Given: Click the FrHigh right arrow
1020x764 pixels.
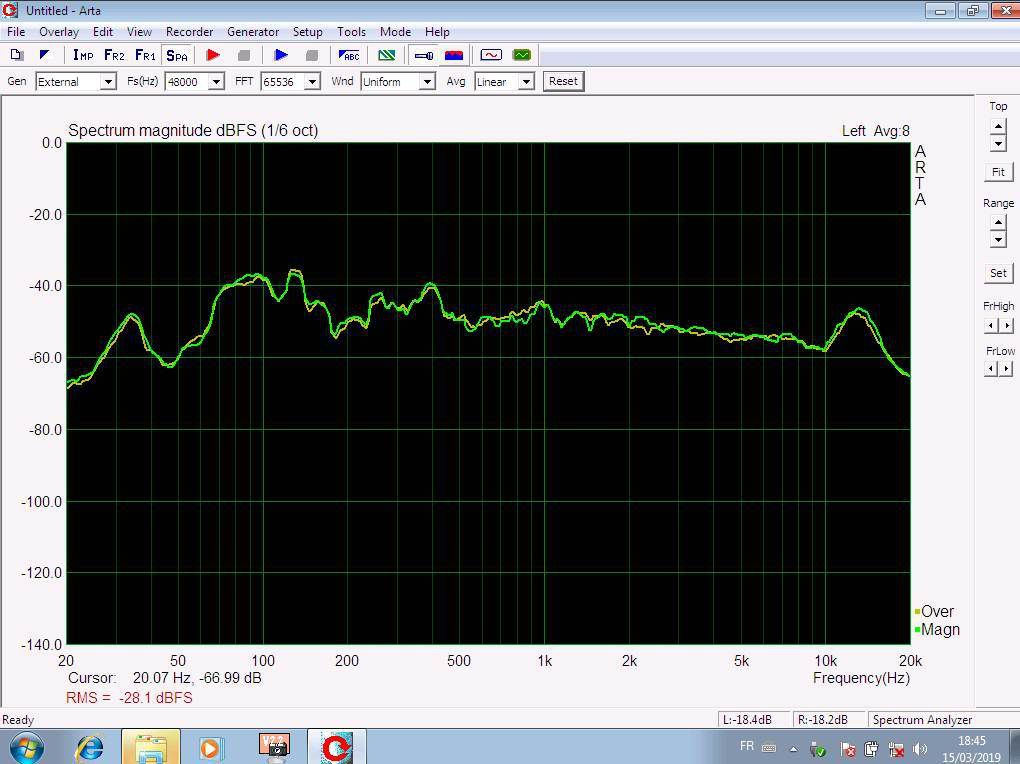Looking at the screenshot, I should (1007, 325).
